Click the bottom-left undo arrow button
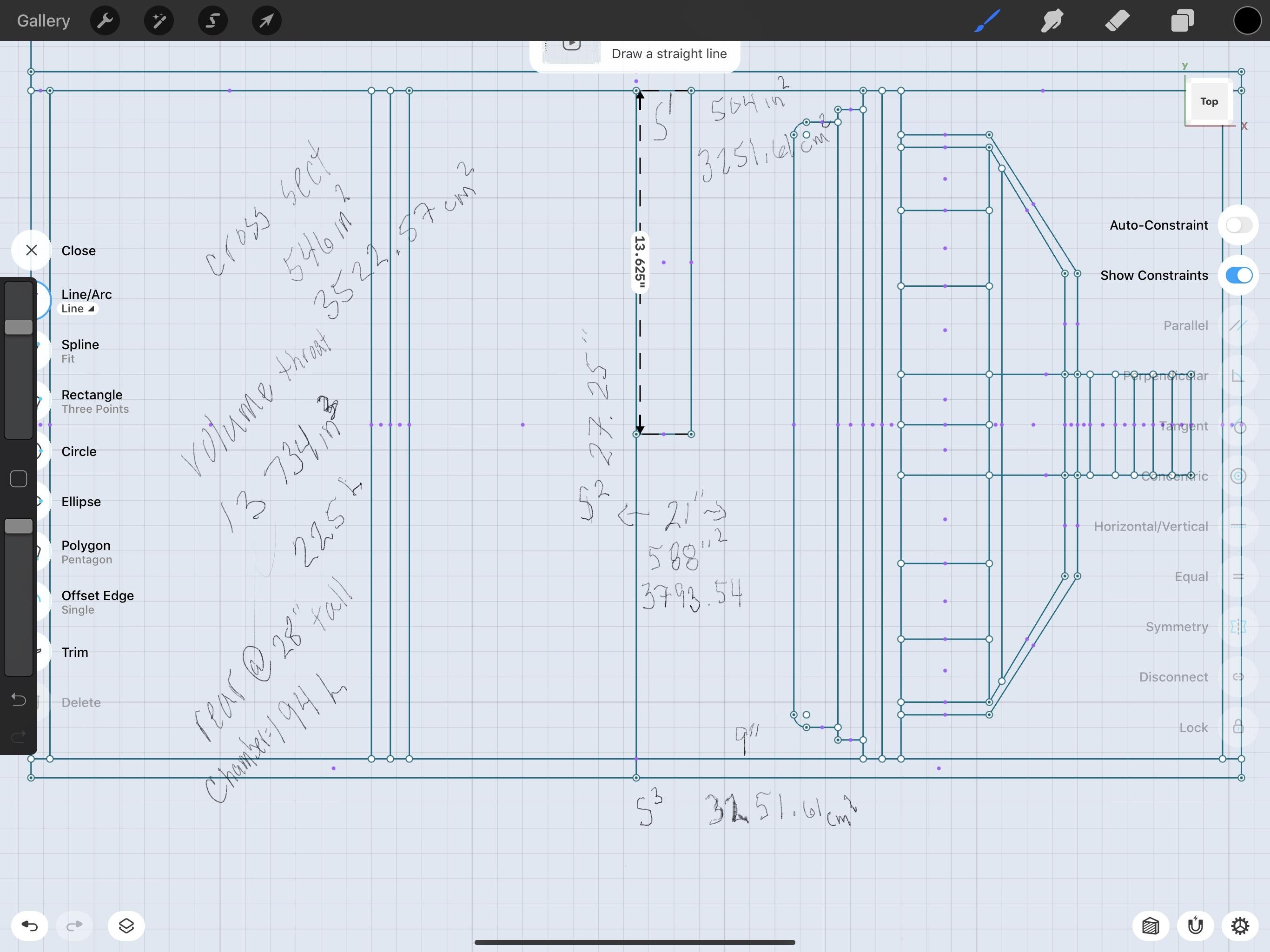This screenshot has height=952, width=1270. [x=30, y=926]
